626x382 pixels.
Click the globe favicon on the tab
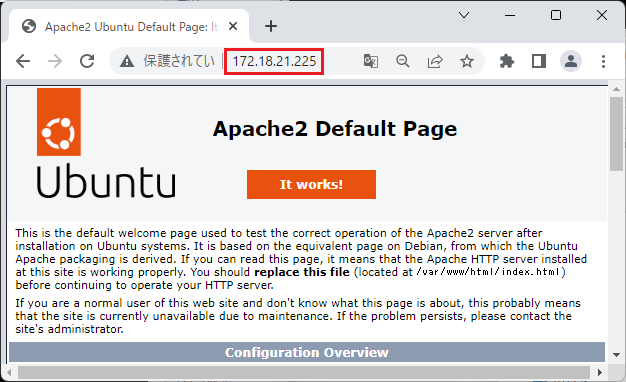pos(29,26)
